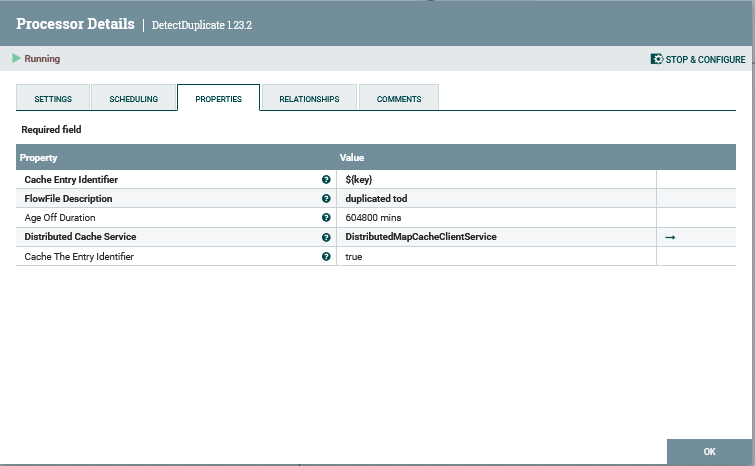View the Relationships tab
755x466 pixels.
(x=309, y=99)
